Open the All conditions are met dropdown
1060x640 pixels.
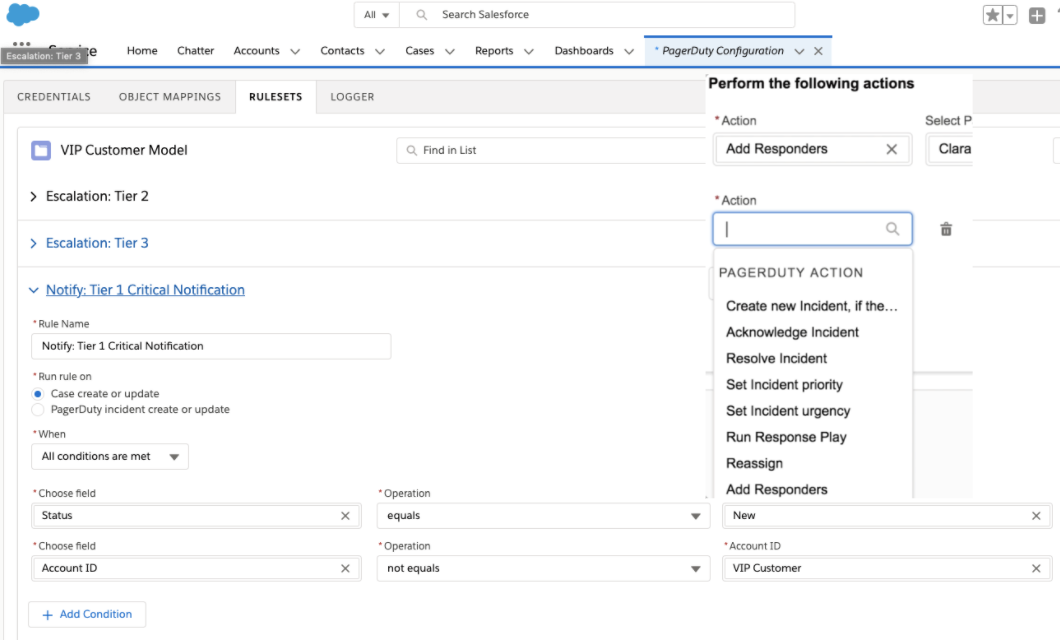(x=110, y=457)
